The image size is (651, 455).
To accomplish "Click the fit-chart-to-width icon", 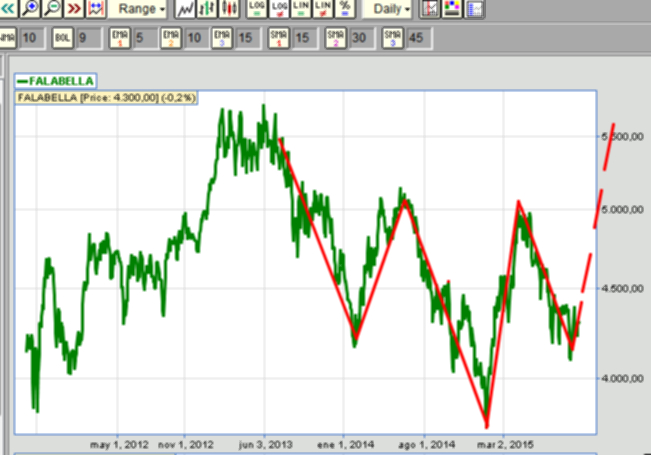I will pyautogui.click(x=96, y=8).
